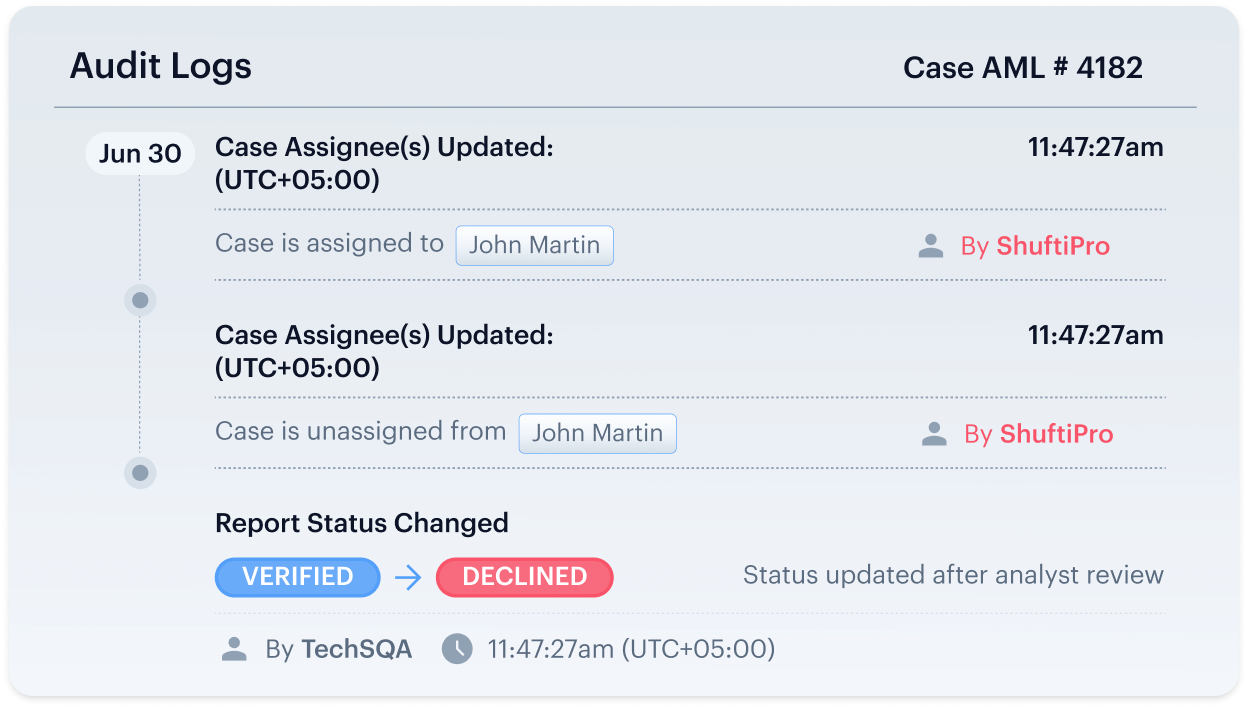Click user icon beside second By ShuftiPro
The image size is (1248, 708).
click(x=934, y=434)
